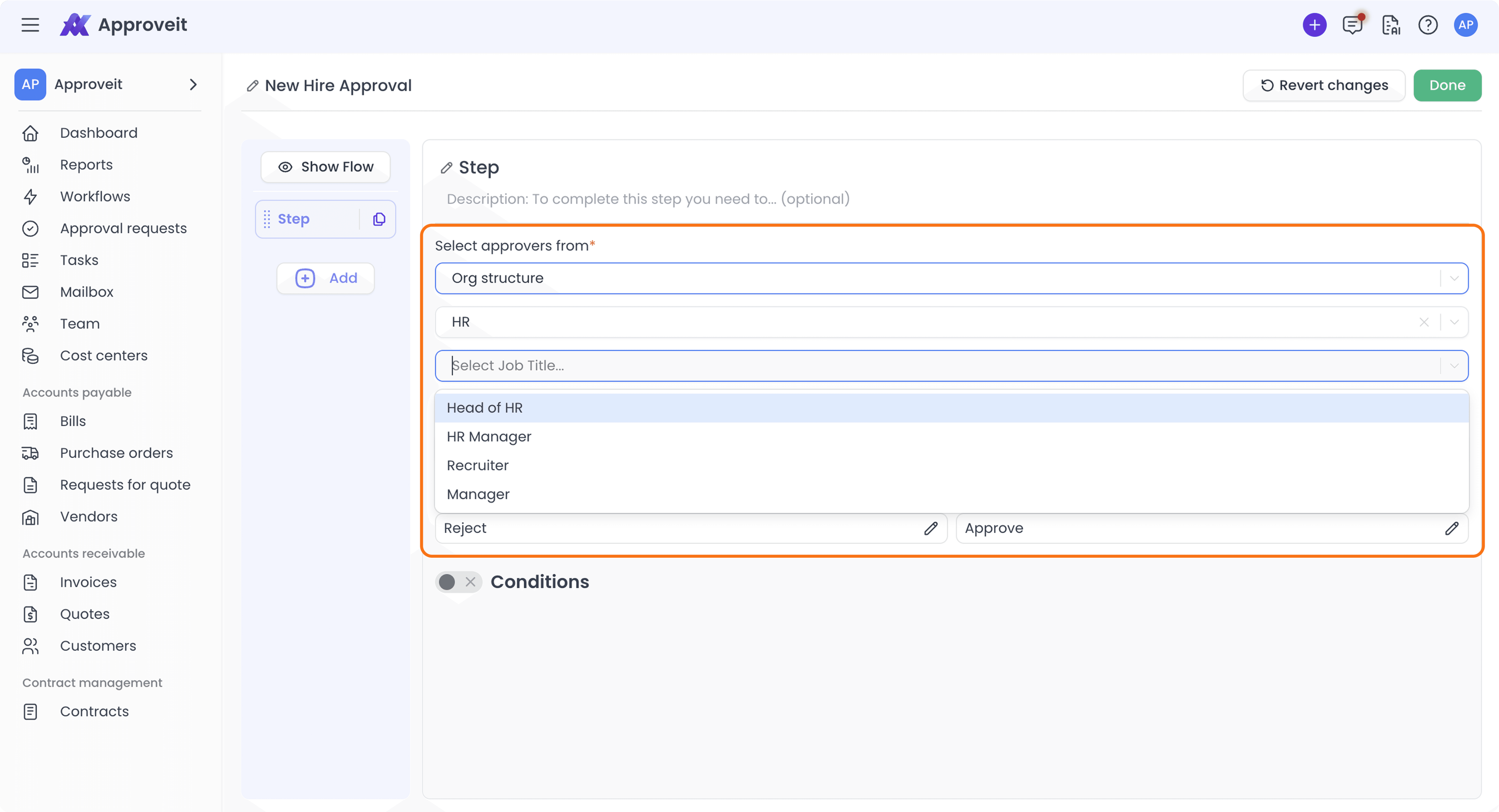Click the Tasks list icon
Image resolution: width=1499 pixels, height=812 pixels.
click(30, 261)
